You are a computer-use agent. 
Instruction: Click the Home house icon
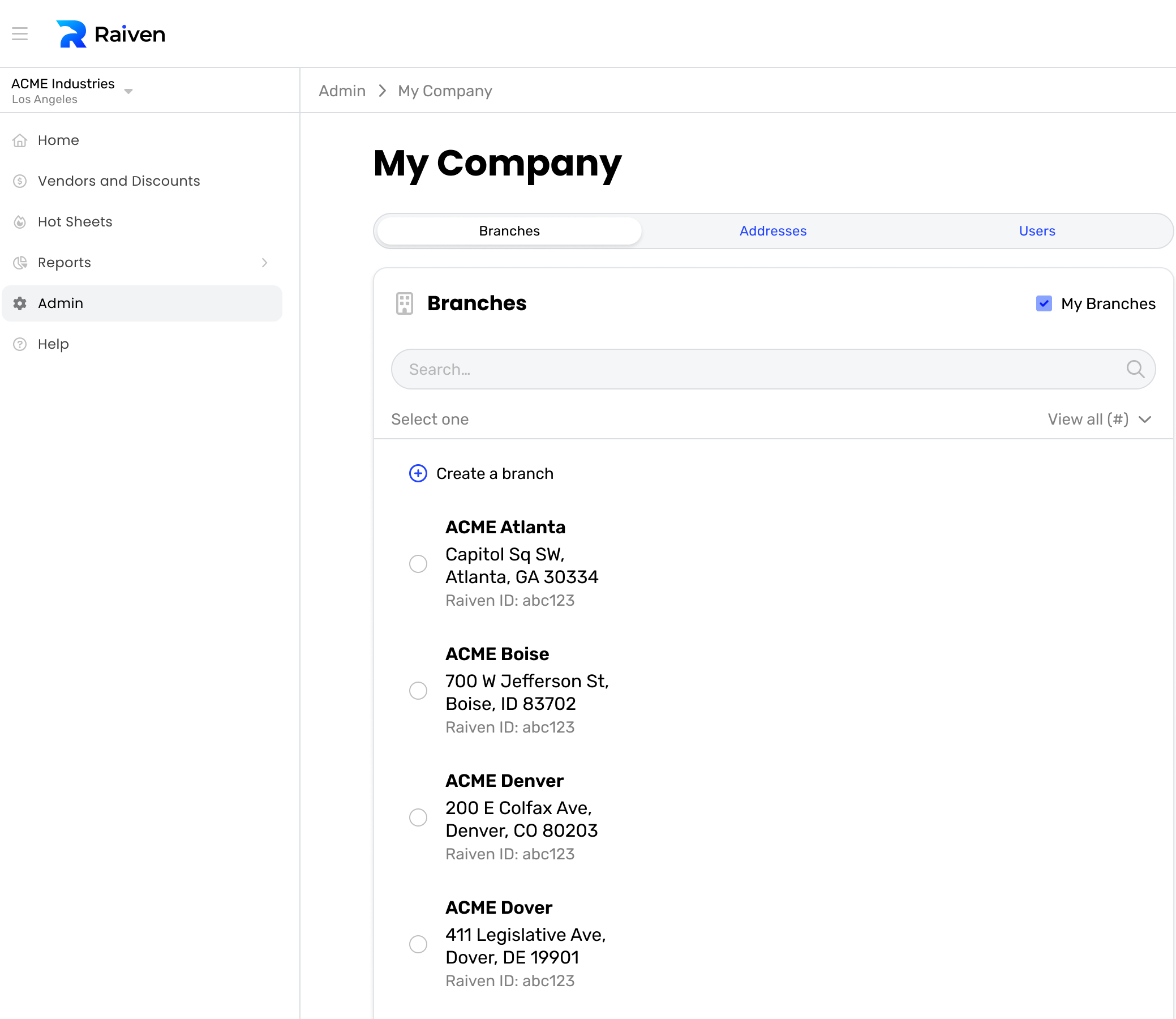20,140
